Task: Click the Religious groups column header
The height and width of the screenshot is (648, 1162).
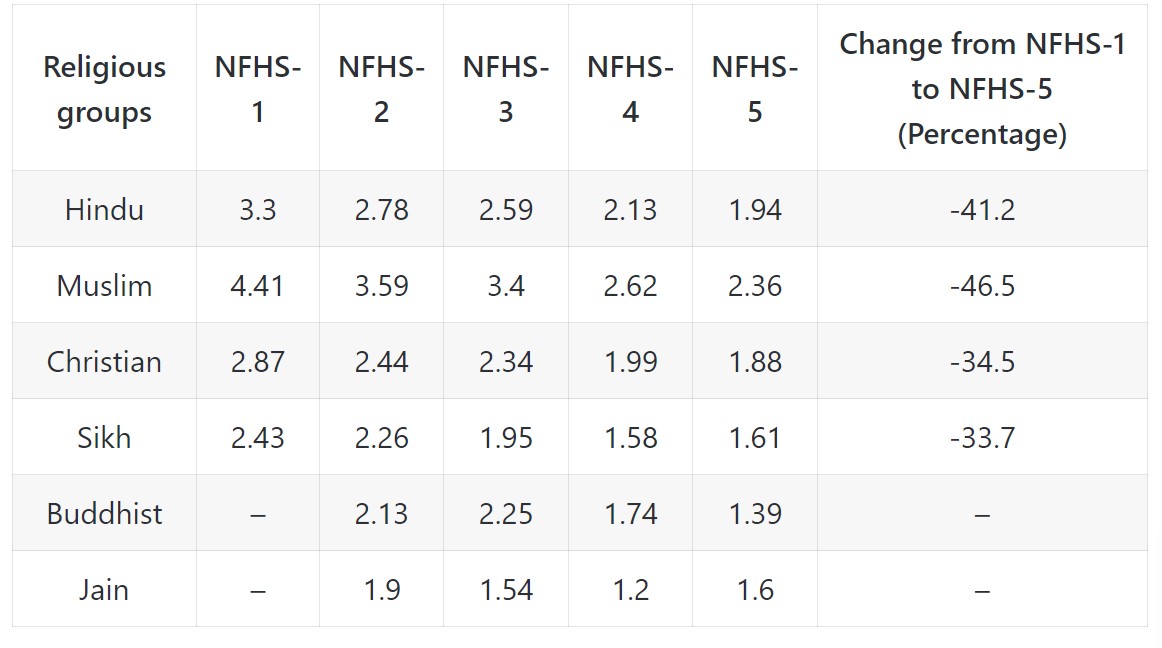Action: [x=104, y=89]
